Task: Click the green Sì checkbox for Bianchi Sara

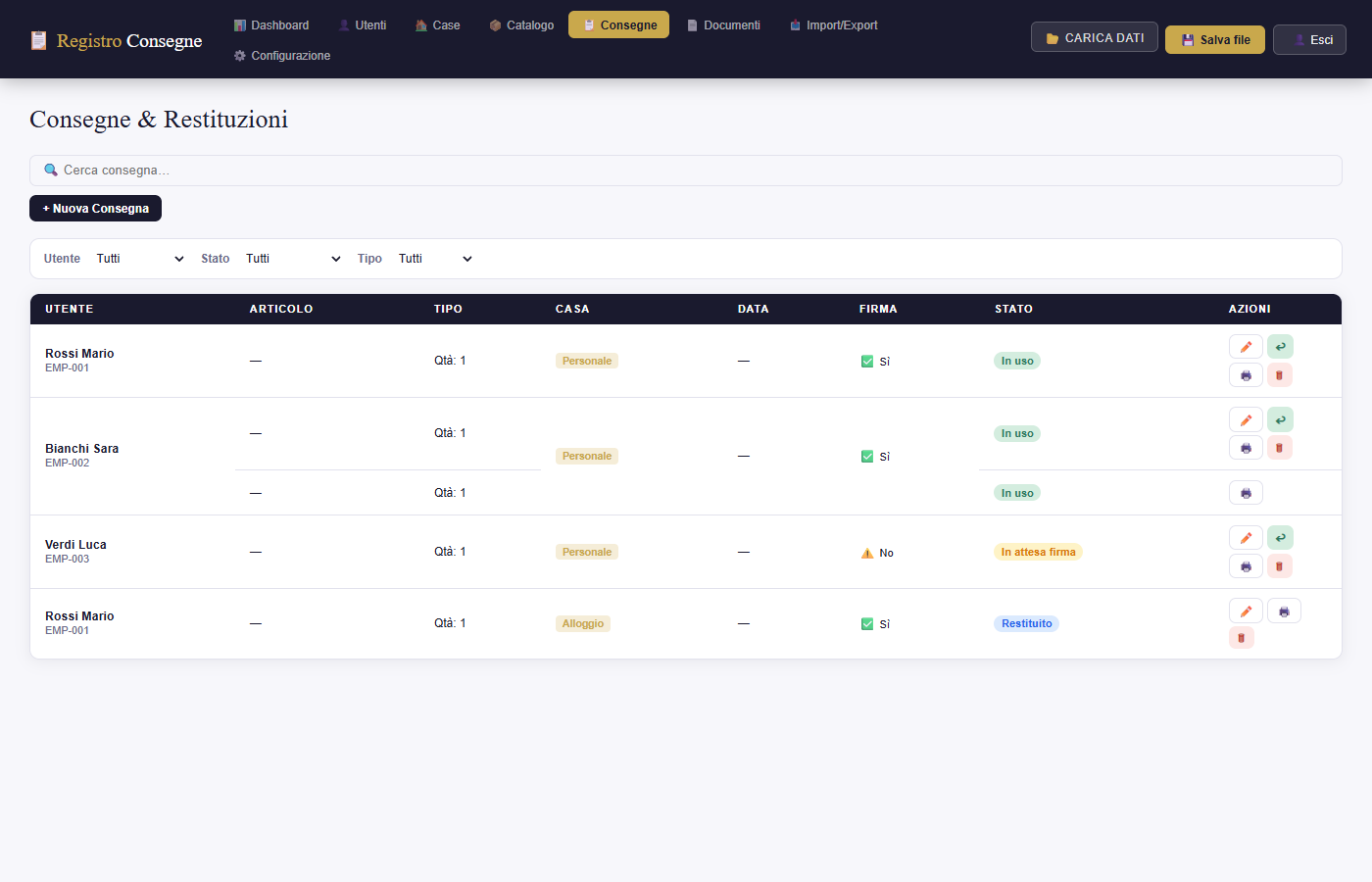Action: (867, 457)
